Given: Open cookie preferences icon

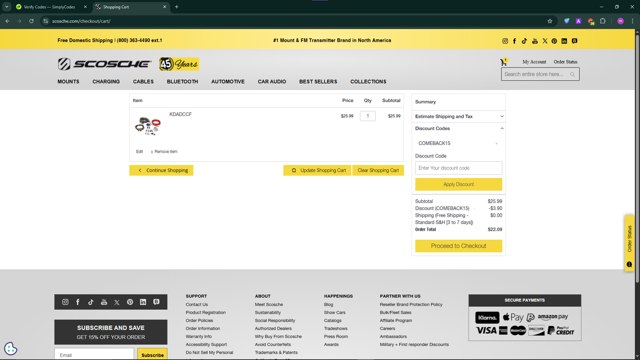Looking at the screenshot, I should (x=10, y=348).
